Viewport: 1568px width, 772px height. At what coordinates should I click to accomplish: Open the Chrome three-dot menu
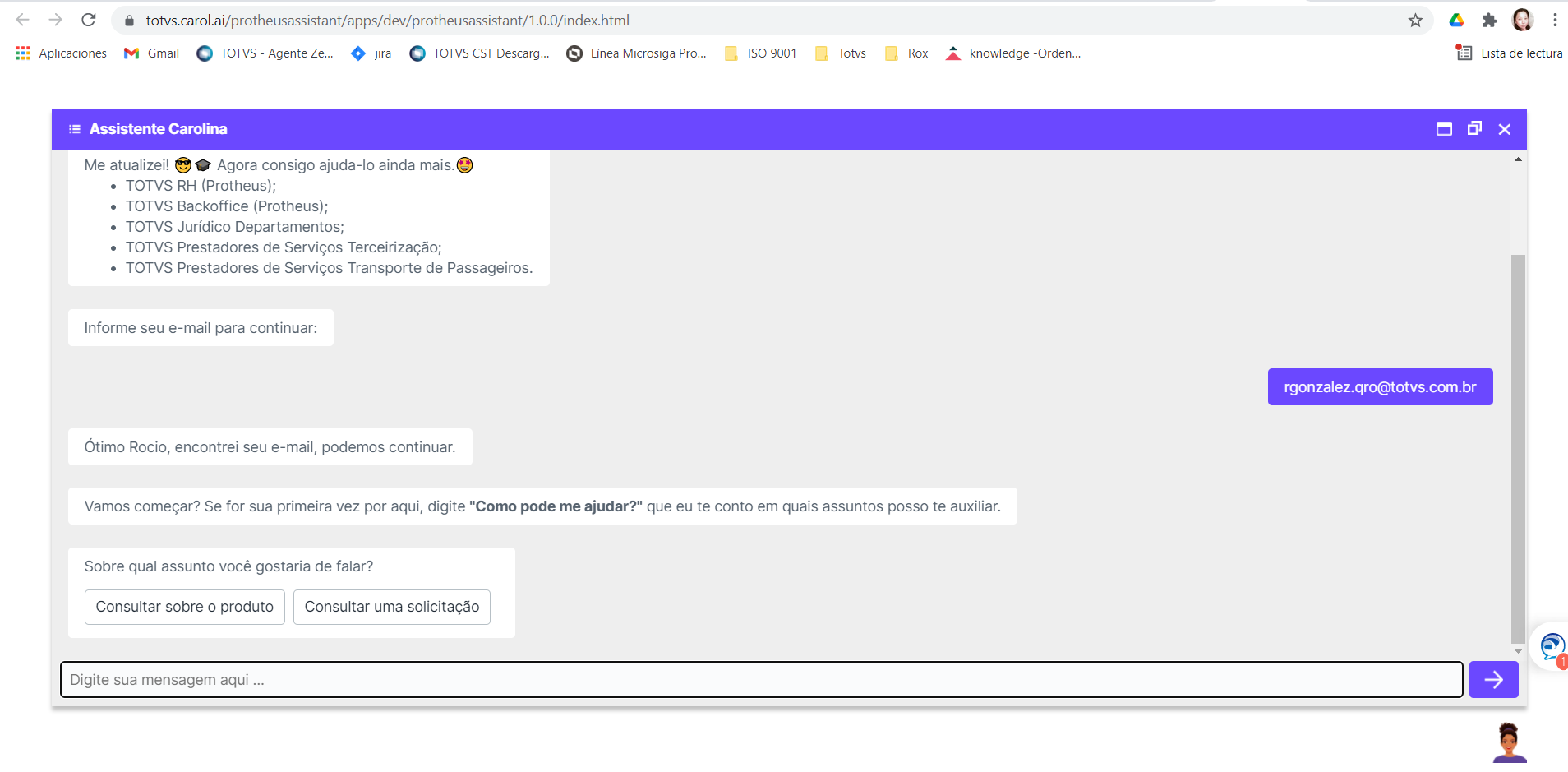click(x=1555, y=20)
